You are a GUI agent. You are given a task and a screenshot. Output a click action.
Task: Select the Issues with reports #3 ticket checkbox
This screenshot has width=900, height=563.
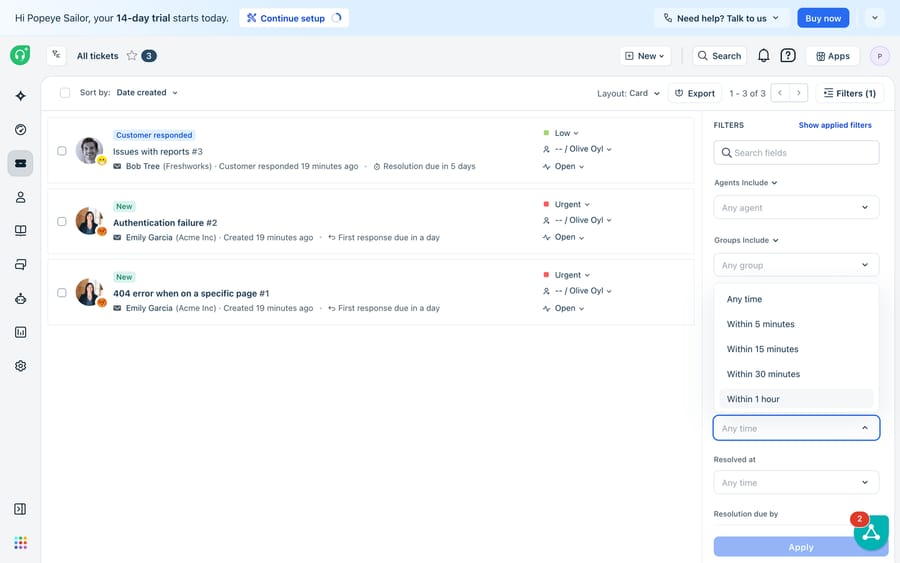(x=62, y=151)
